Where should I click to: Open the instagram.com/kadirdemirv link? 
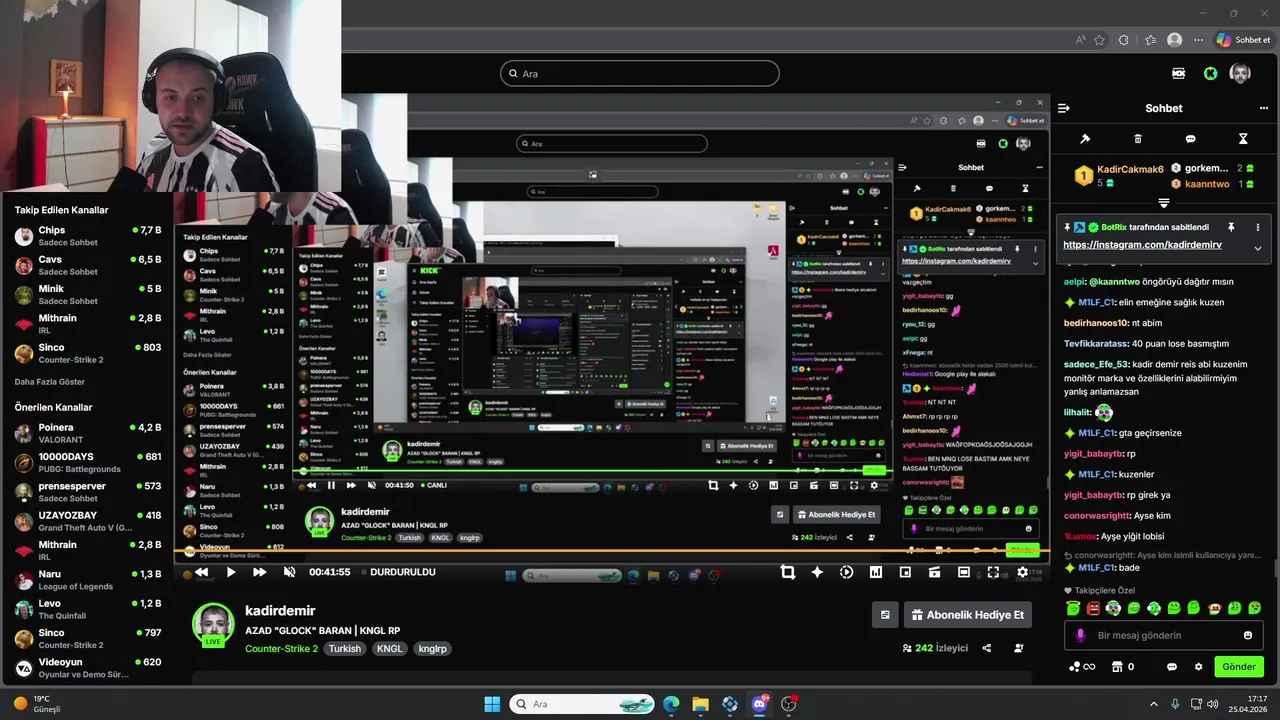pos(1142,245)
